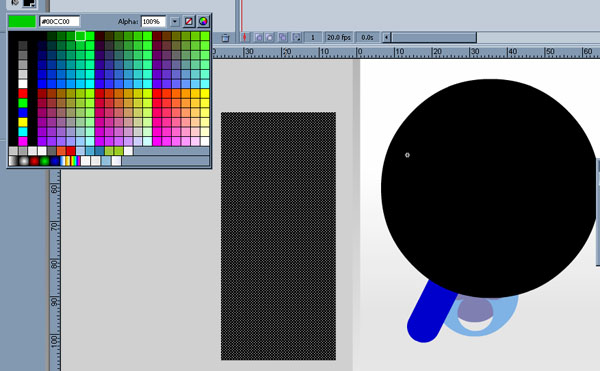Choose the gray radial gradient swatch
The height and width of the screenshot is (371, 600).
point(24,161)
